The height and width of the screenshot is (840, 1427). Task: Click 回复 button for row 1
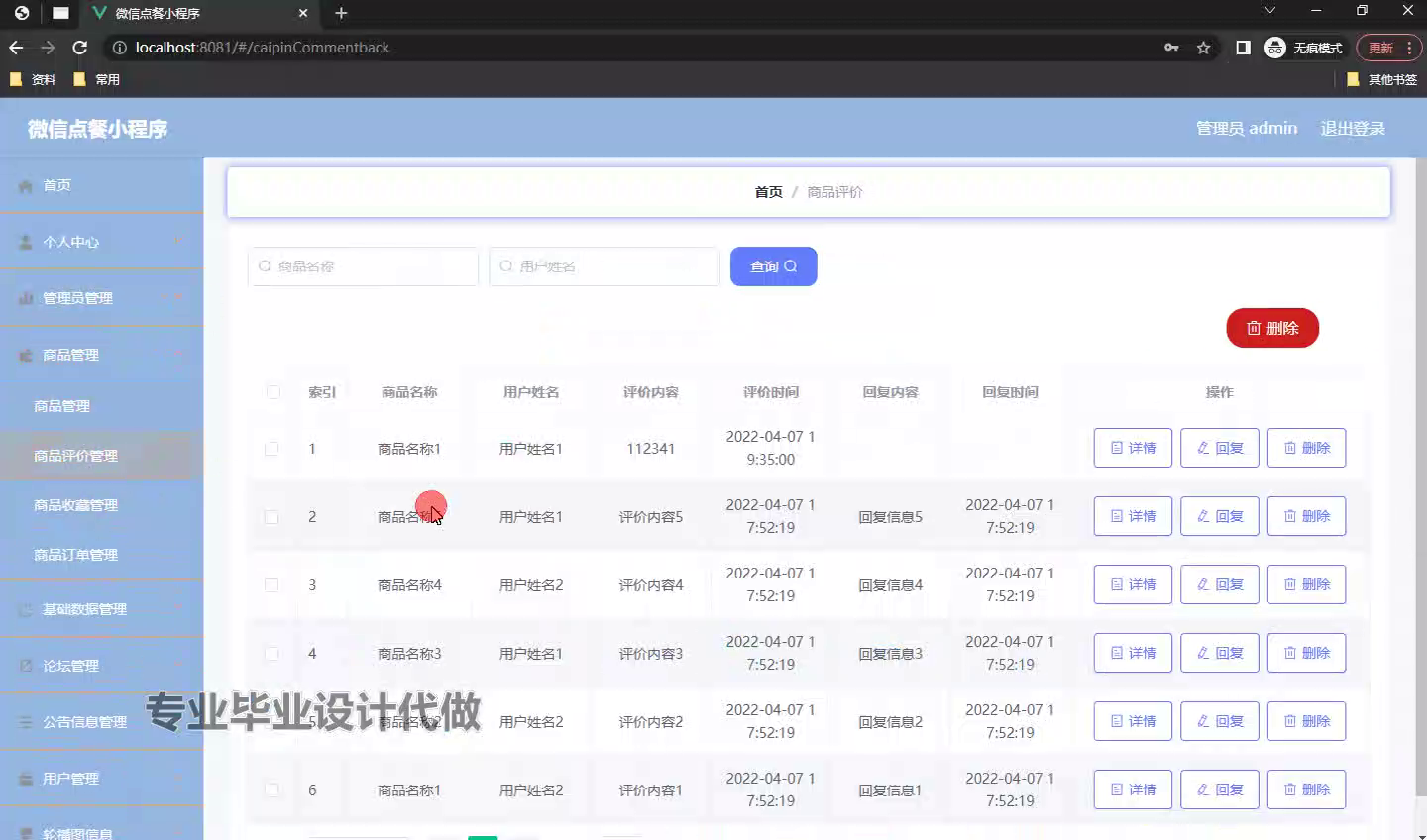pyautogui.click(x=1220, y=448)
